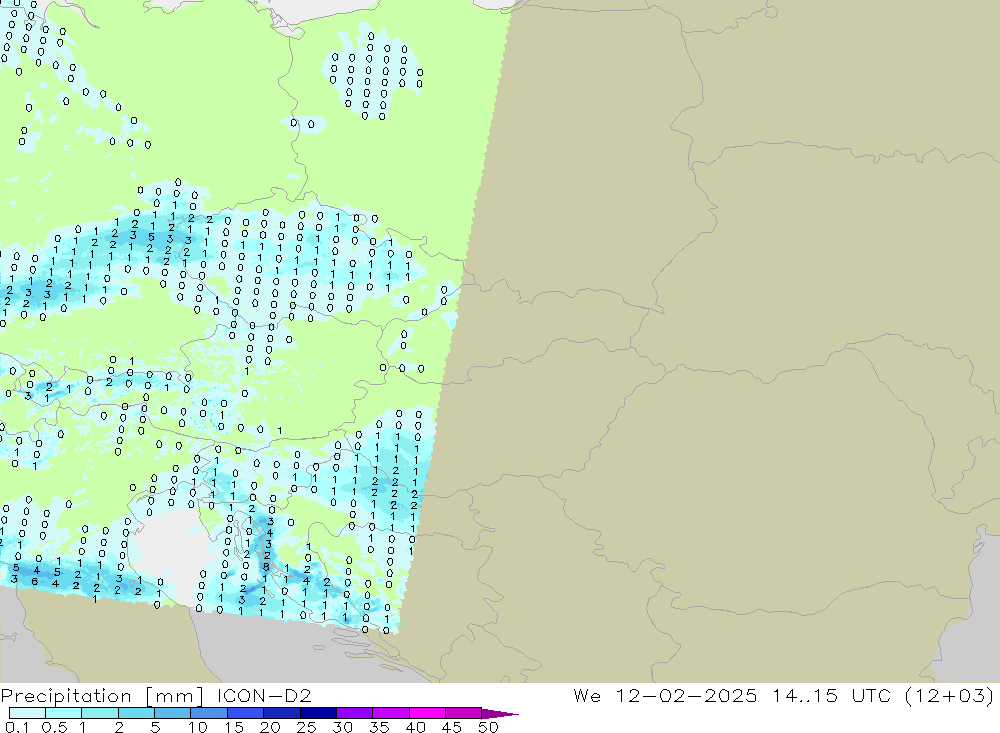Image resolution: width=1000 pixels, height=733 pixels.
Task: Click the '25' legend scale label
Action: click(306, 727)
